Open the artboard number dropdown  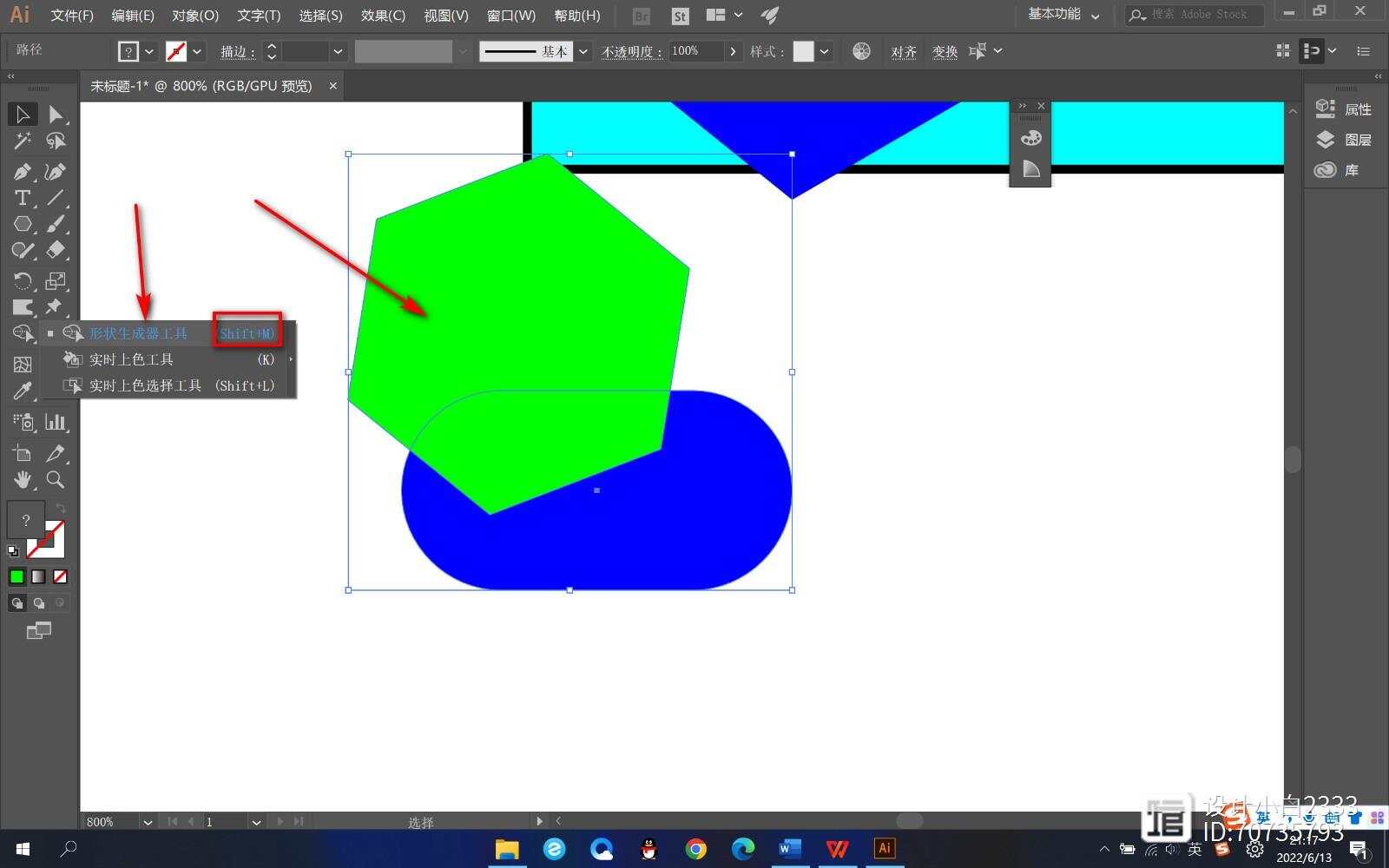tap(256, 821)
